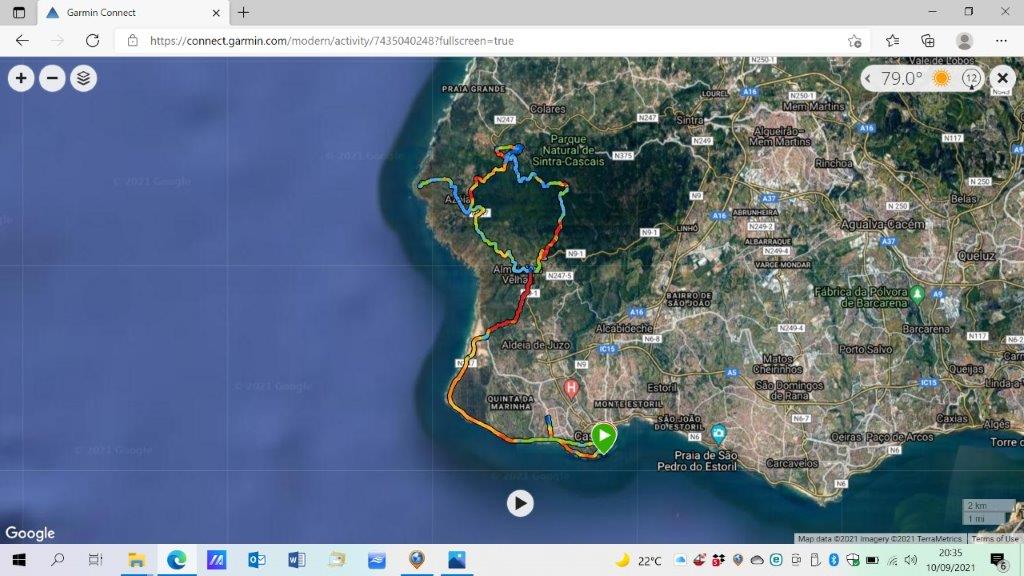Click the Sintra place label on the map

coord(690,120)
